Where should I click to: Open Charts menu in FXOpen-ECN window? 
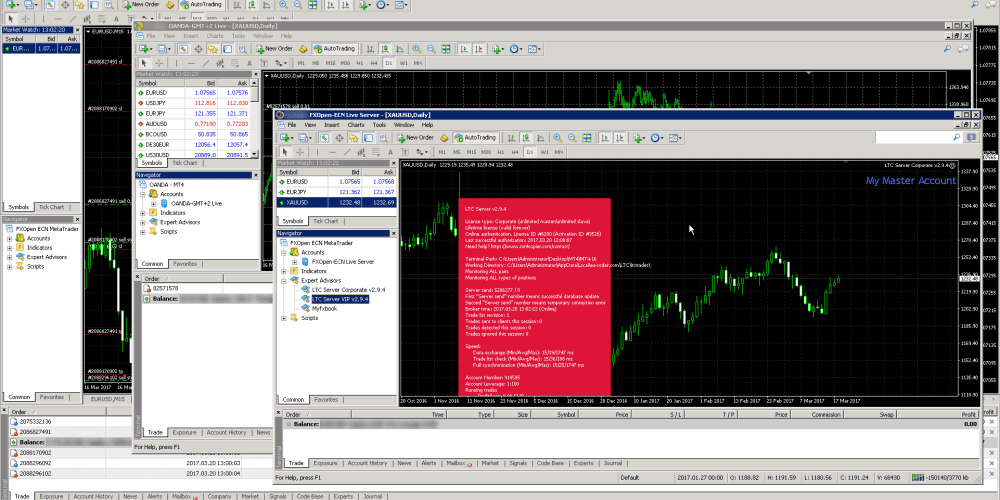(x=356, y=125)
